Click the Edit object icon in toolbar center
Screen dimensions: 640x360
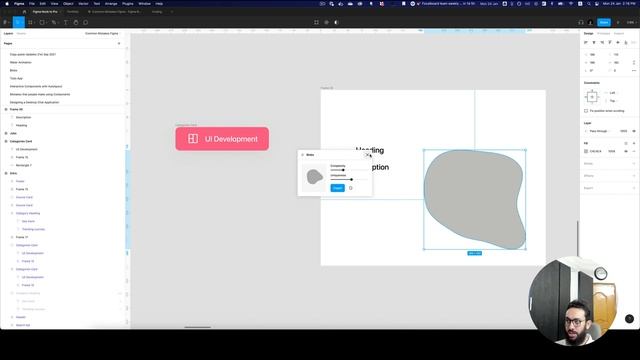pyautogui.click(x=316, y=22)
